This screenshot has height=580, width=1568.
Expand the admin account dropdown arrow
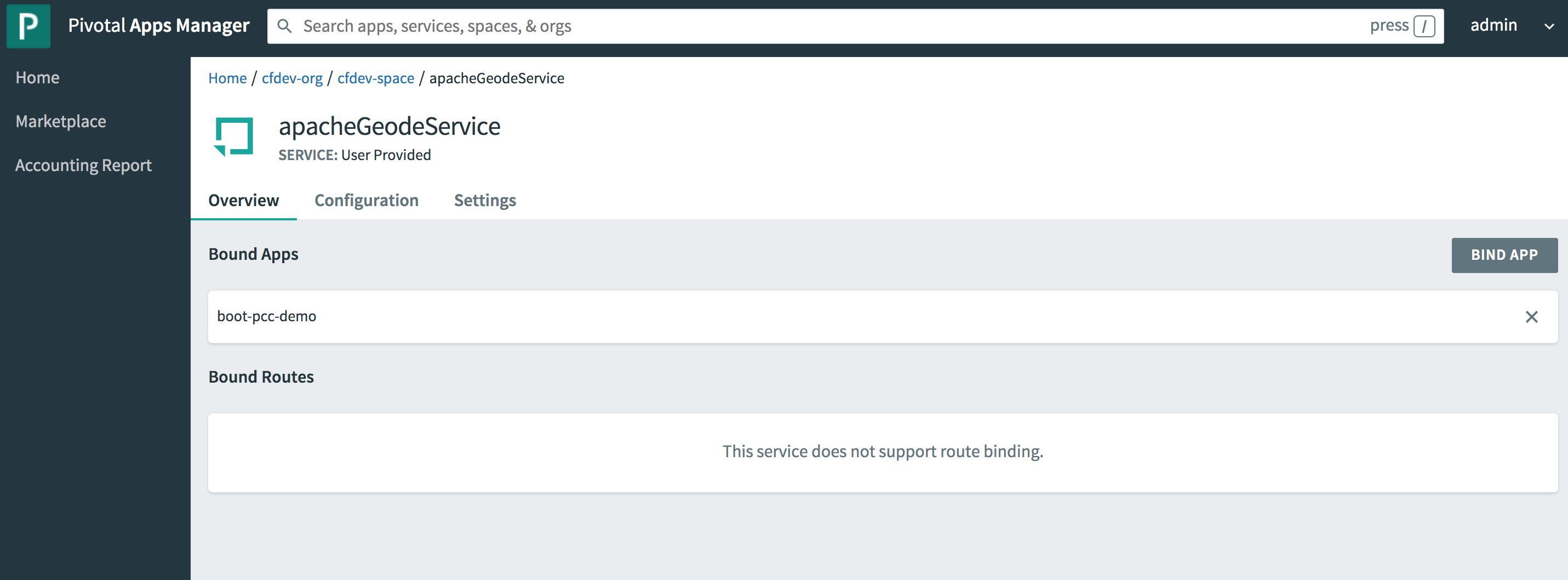tap(1549, 27)
